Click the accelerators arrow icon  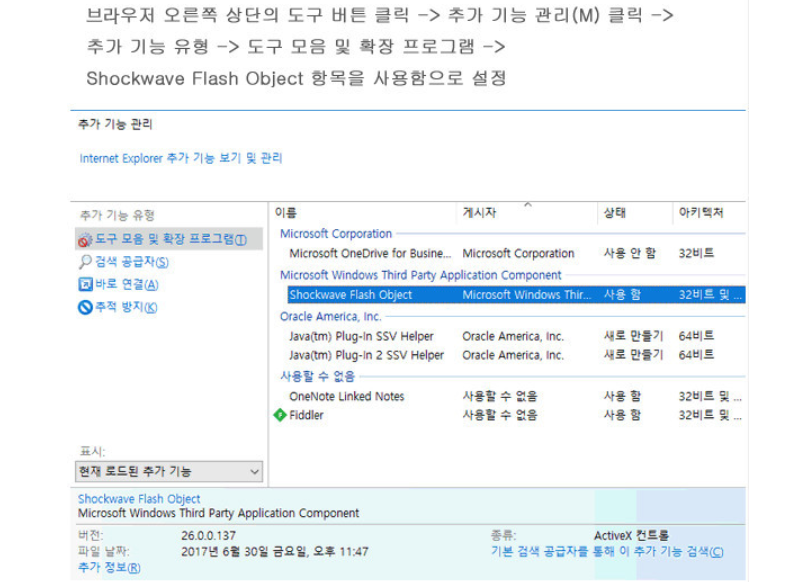pos(85,284)
